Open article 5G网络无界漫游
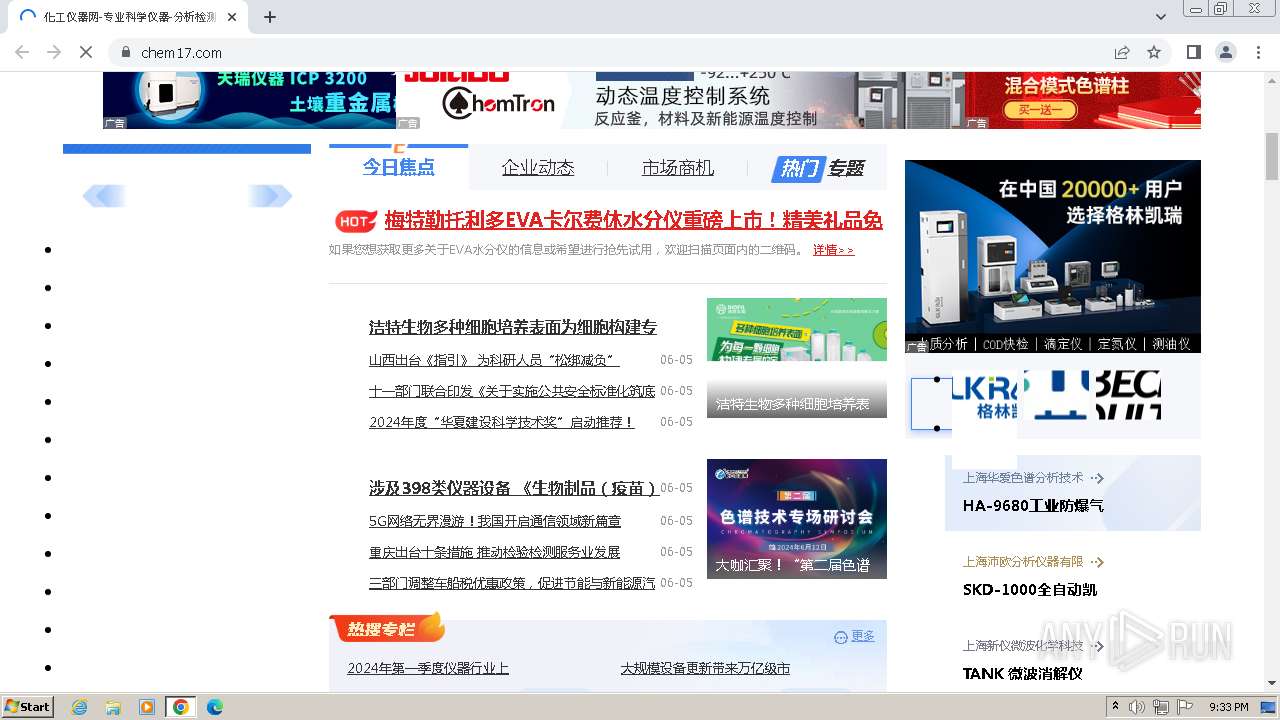Viewport: 1280px width, 720px height. 495,521
